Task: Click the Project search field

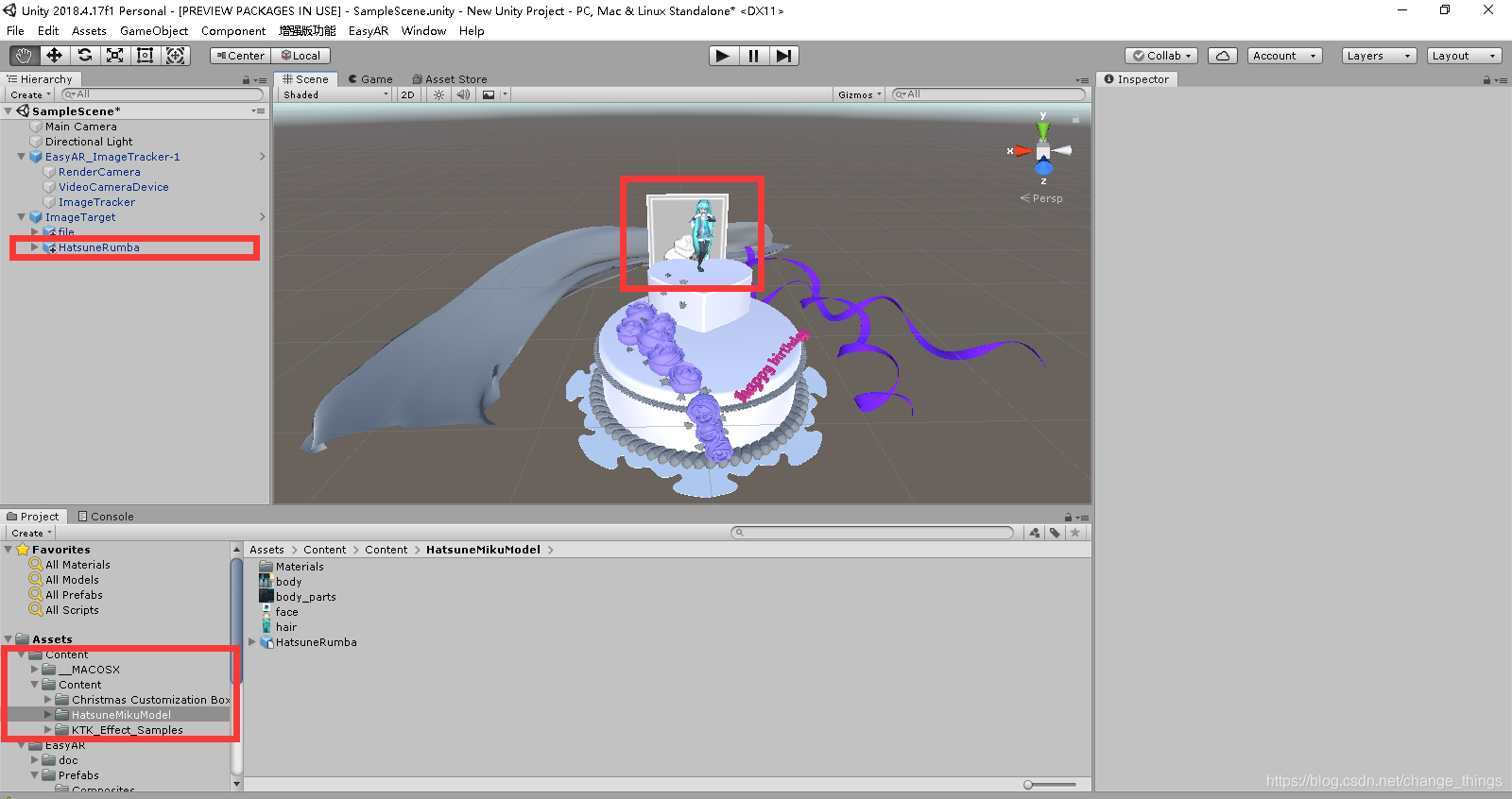Action: [x=873, y=533]
